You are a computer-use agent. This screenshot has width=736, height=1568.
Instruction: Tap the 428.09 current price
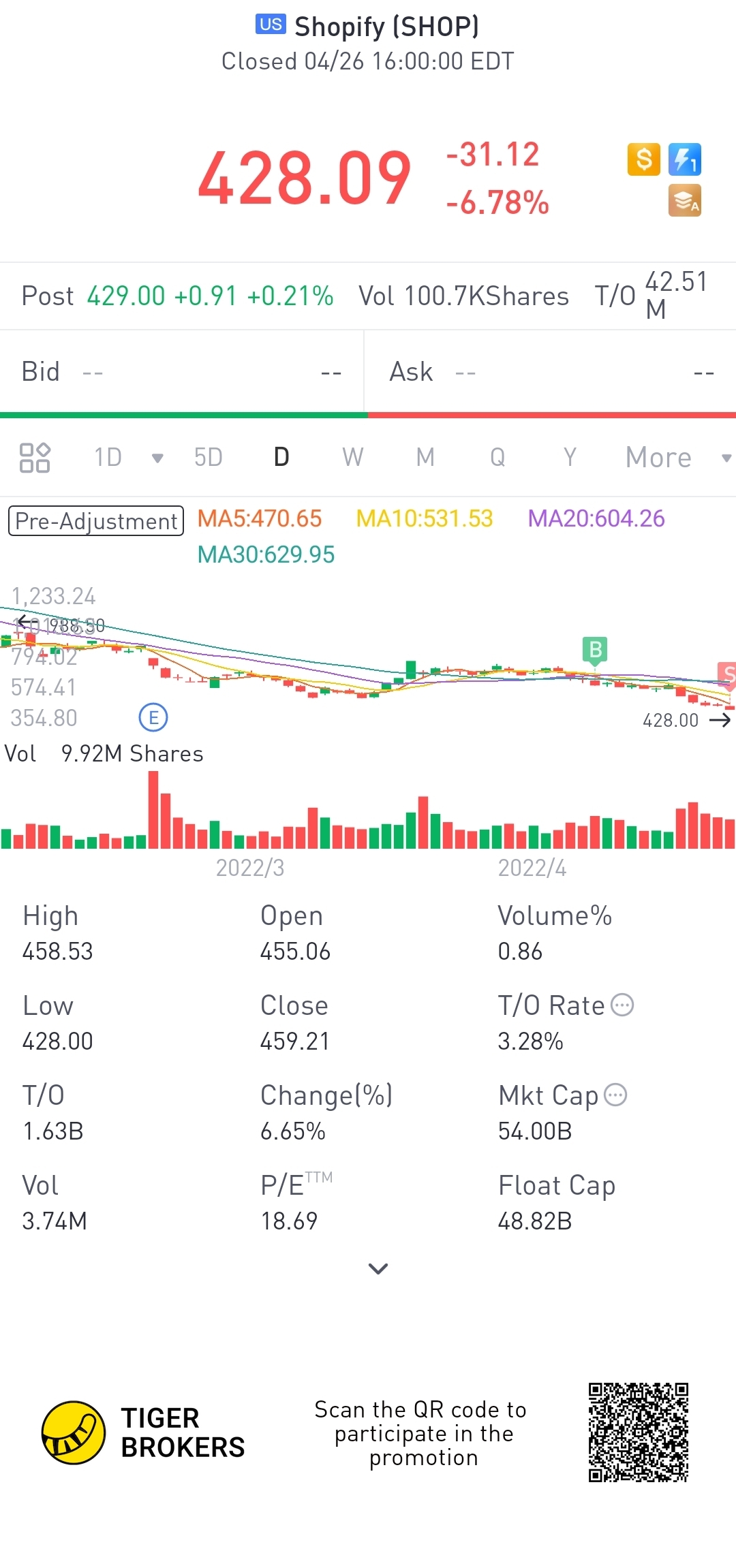click(305, 178)
